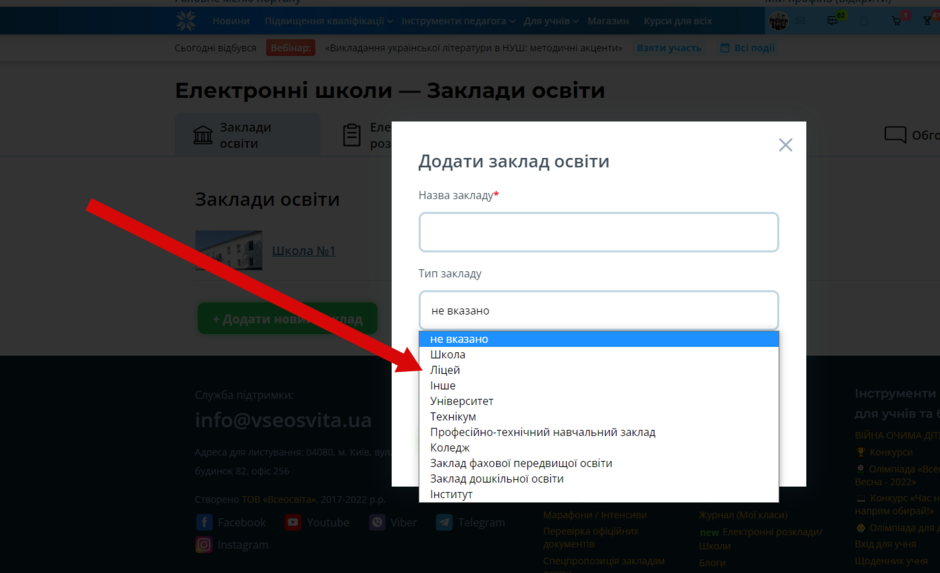Click the user profile avatar

point(779,22)
